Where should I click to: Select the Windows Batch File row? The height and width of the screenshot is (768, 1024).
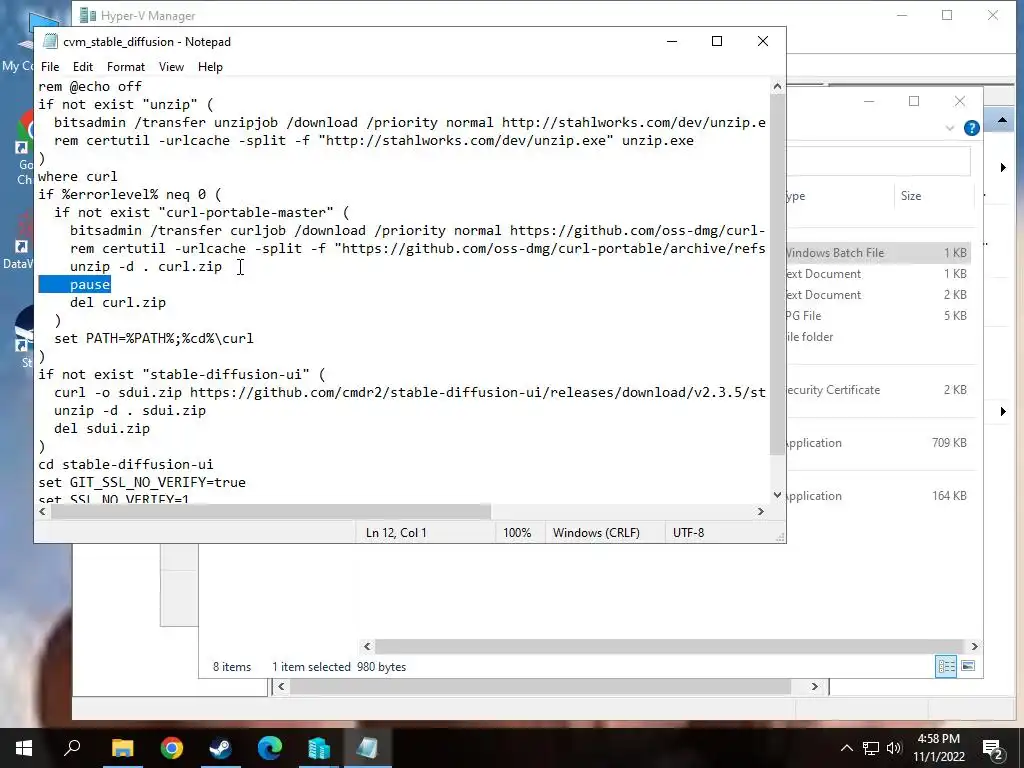coord(878,253)
